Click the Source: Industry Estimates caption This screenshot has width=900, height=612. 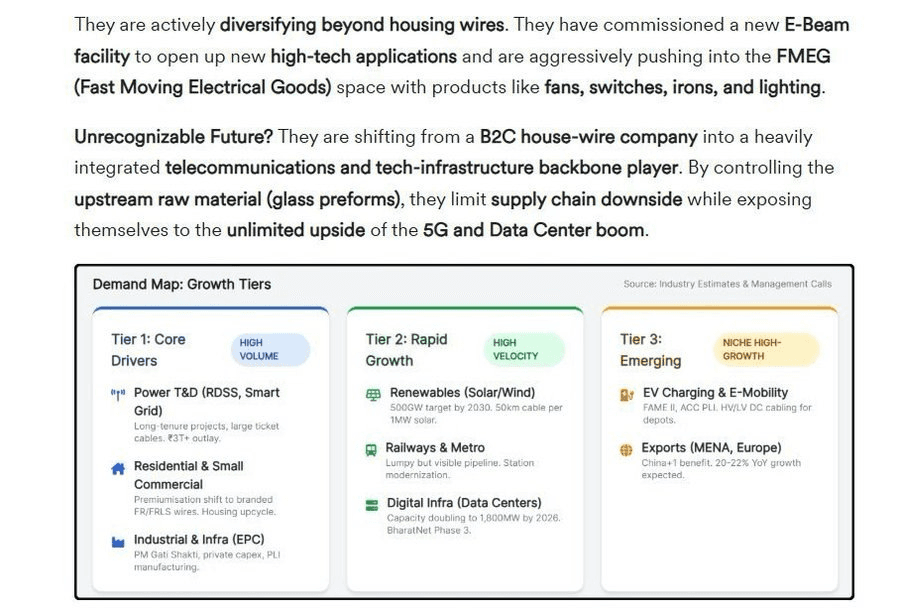click(x=727, y=284)
